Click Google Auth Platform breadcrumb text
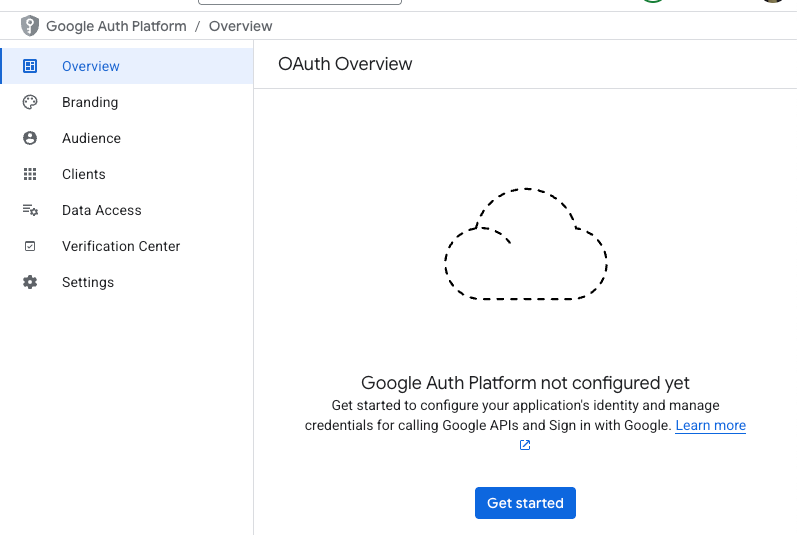 pyautogui.click(x=116, y=26)
